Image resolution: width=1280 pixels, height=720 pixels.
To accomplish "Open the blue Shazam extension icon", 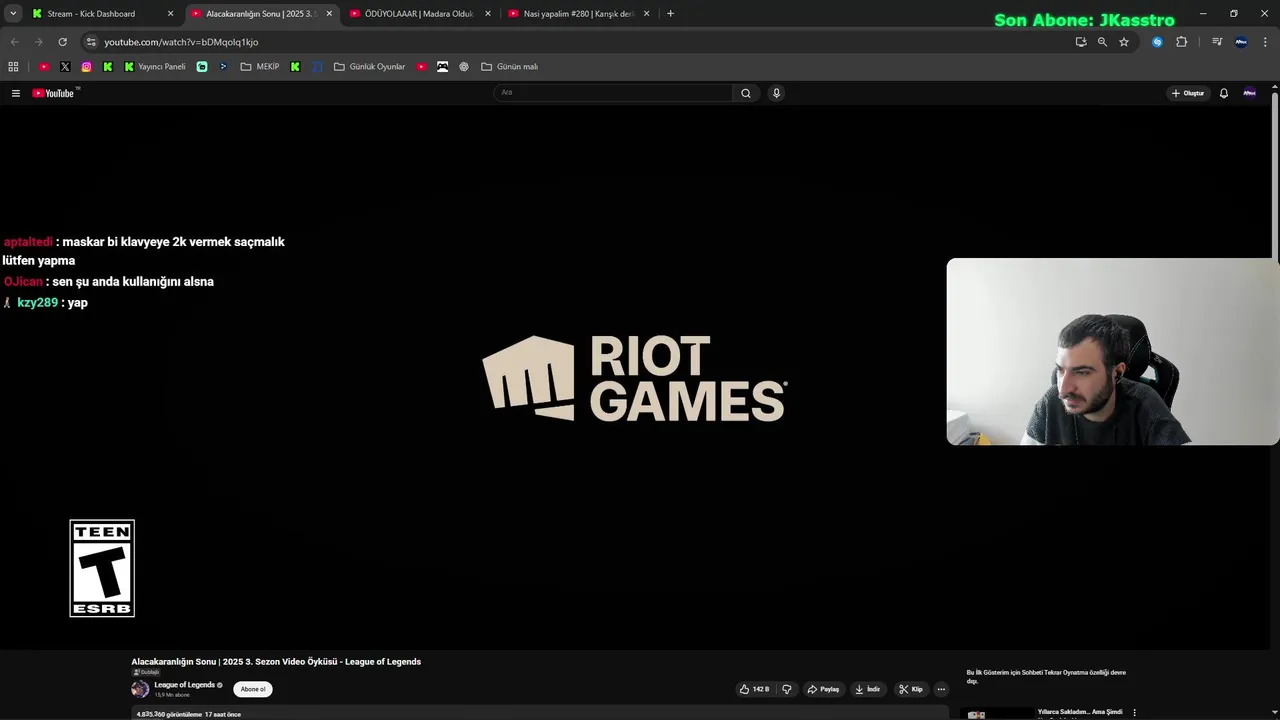I will click(x=1157, y=42).
